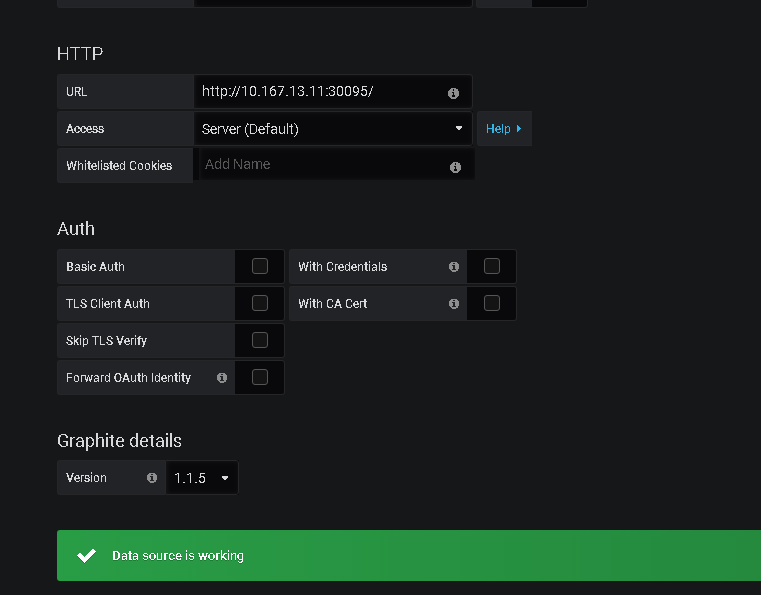The image size is (761, 595).
Task: Click the With Credentials info icon
Action: pos(453,267)
